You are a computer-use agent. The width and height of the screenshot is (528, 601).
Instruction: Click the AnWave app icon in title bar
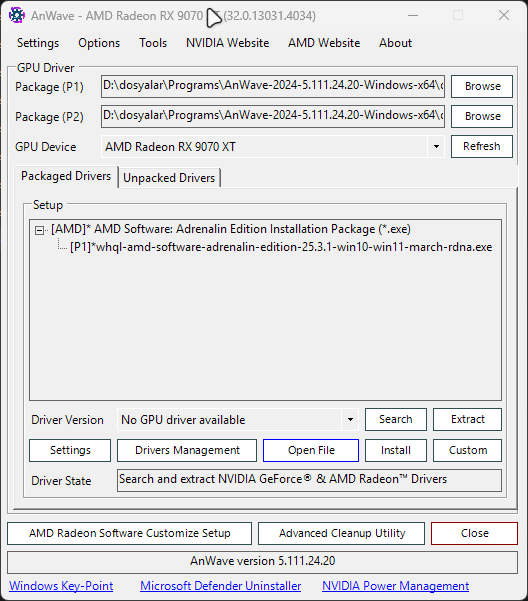pos(17,16)
